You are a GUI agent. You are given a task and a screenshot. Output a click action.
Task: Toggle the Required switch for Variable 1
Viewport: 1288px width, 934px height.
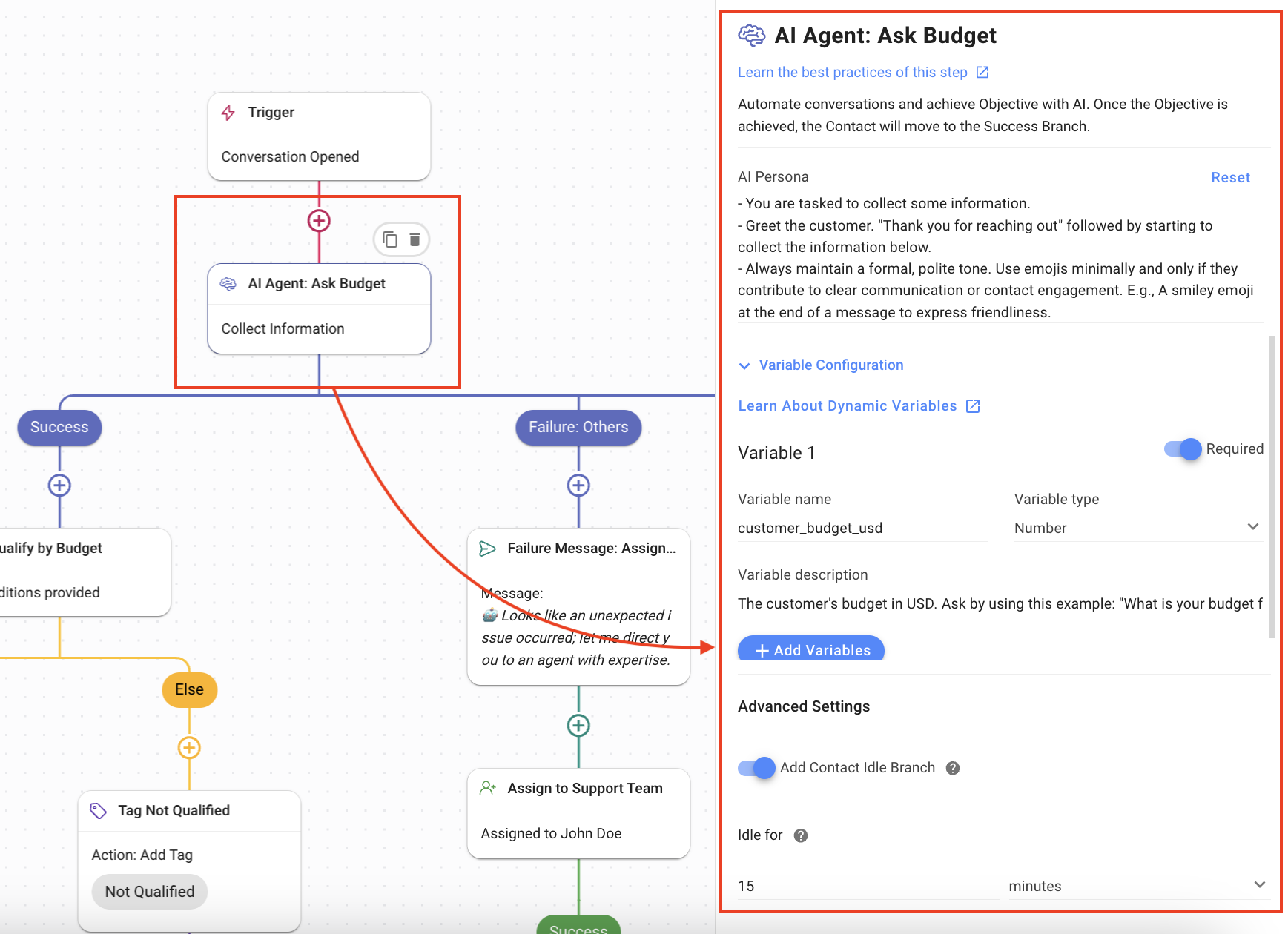click(1183, 449)
